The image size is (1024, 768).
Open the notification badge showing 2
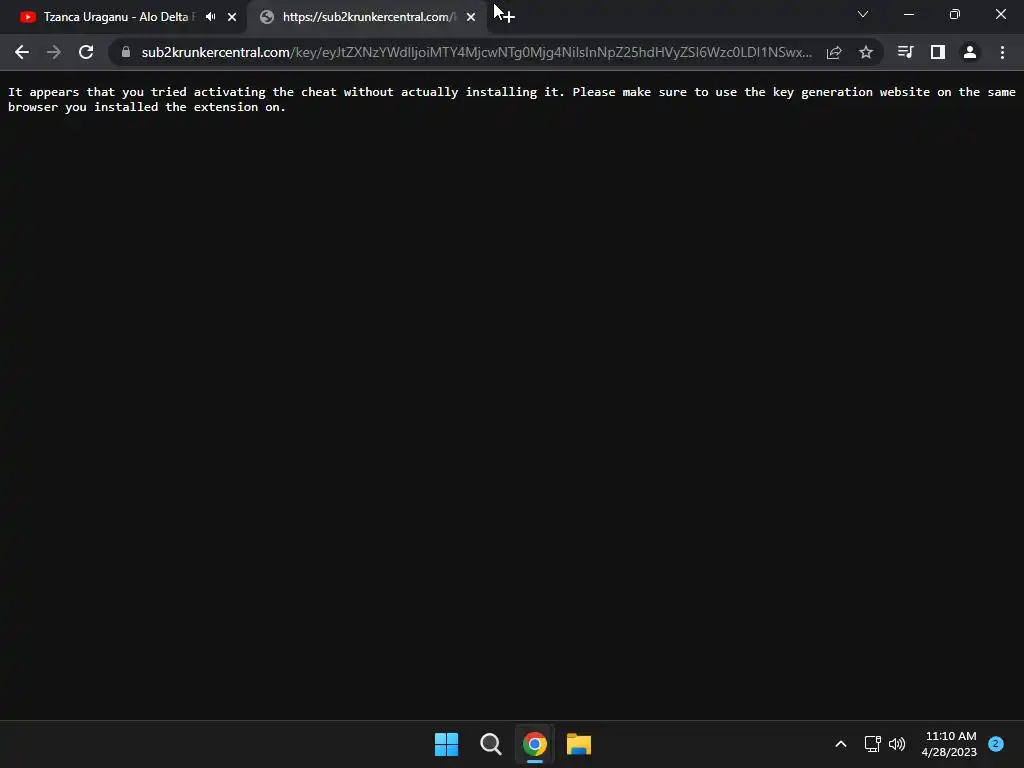click(995, 744)
